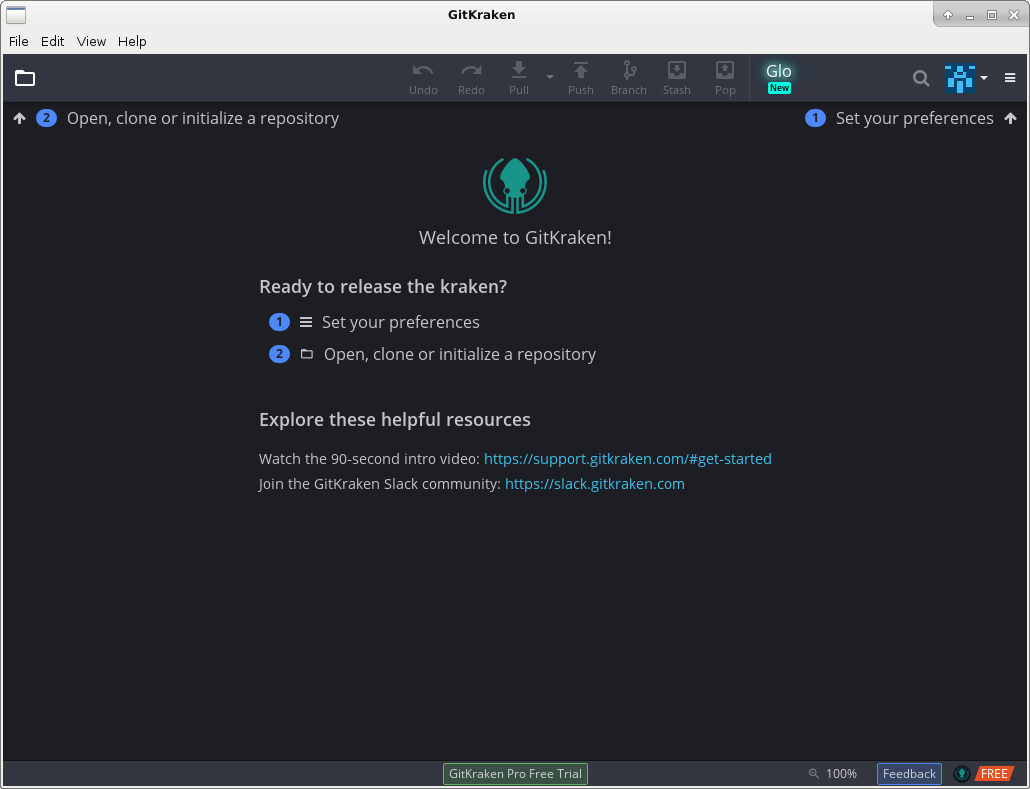Screen dimensions: 1030x789
Task: Click the zoom magnifier icon in status bar
Action: 814,774
